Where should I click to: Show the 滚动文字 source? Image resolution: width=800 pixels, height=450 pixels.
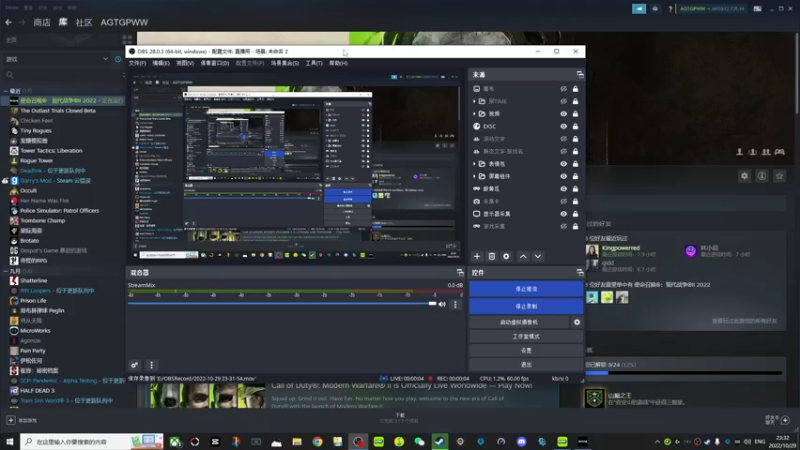(x=563, y=139)
